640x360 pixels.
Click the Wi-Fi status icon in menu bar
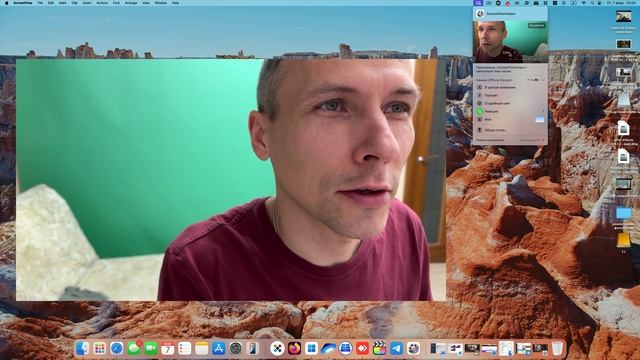pyautogui.click(x=584, y=3)
